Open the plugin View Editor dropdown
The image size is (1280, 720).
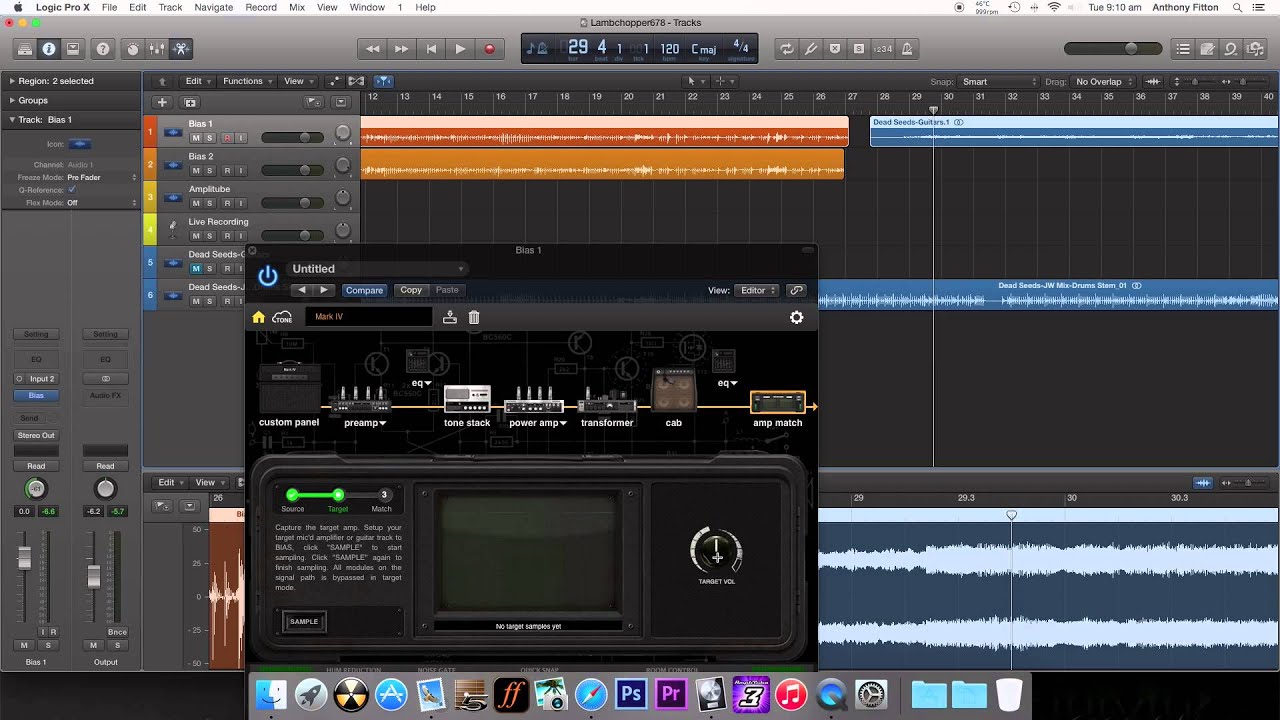[757, 290]
